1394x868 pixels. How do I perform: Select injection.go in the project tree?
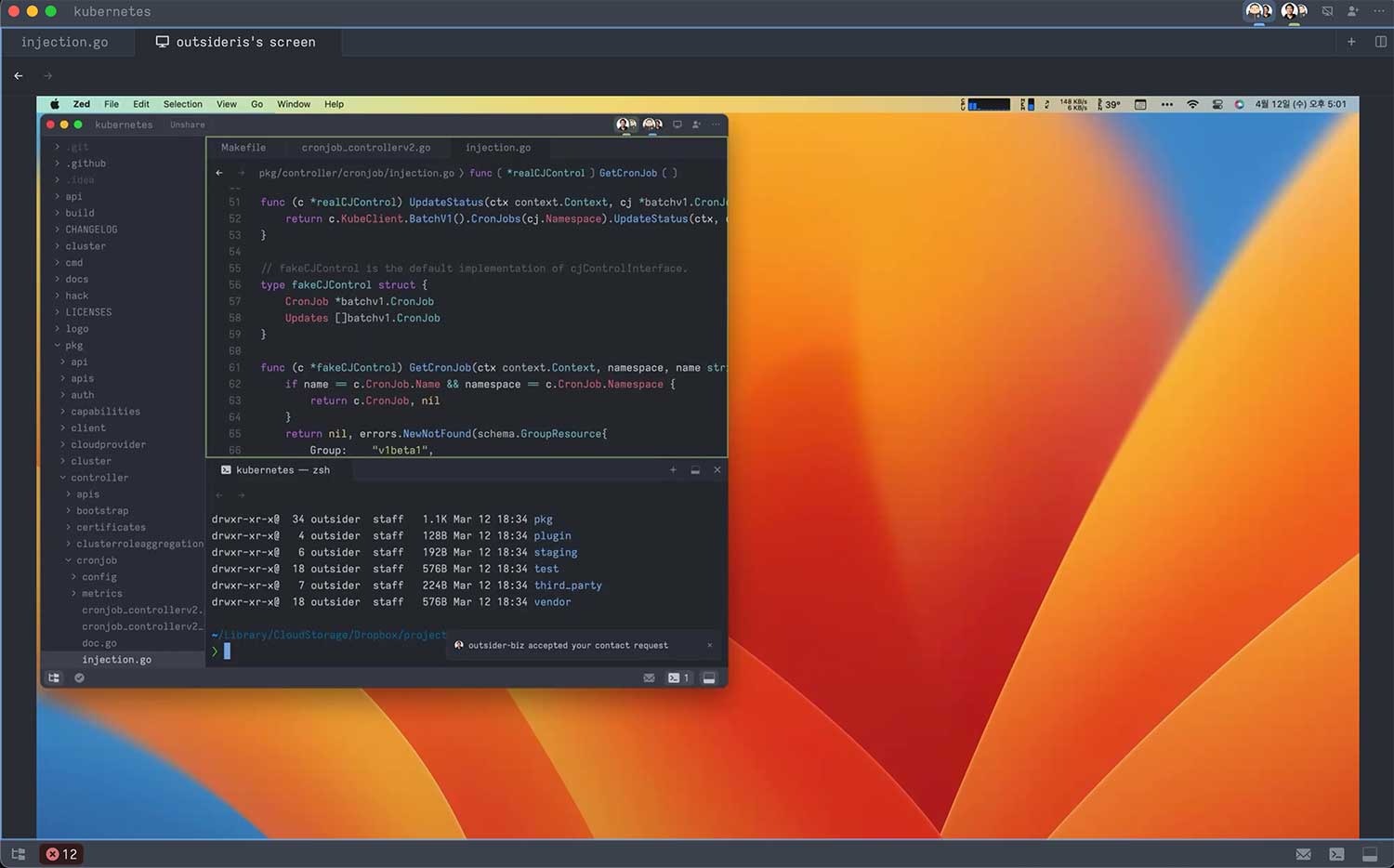tap(123, 660)
